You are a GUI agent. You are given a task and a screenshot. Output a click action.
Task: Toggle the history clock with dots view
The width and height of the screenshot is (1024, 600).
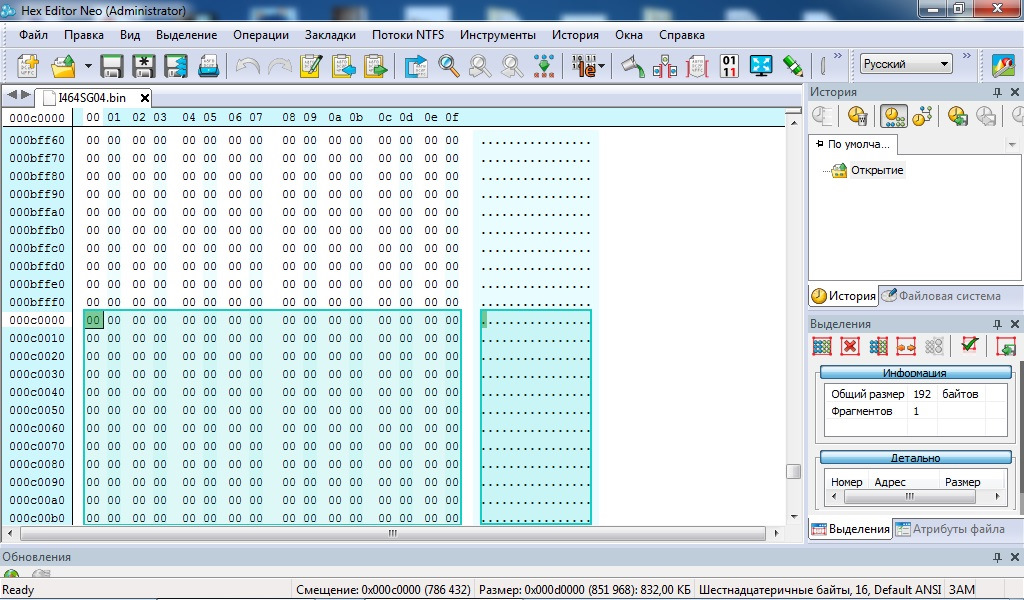pos(893,117)
